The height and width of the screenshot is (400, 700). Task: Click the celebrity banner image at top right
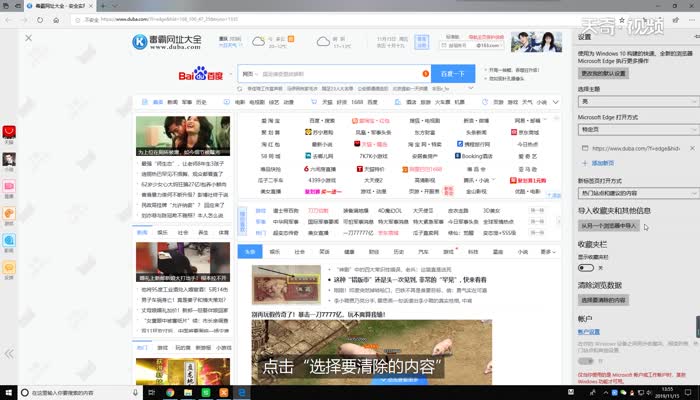point(537,42)
